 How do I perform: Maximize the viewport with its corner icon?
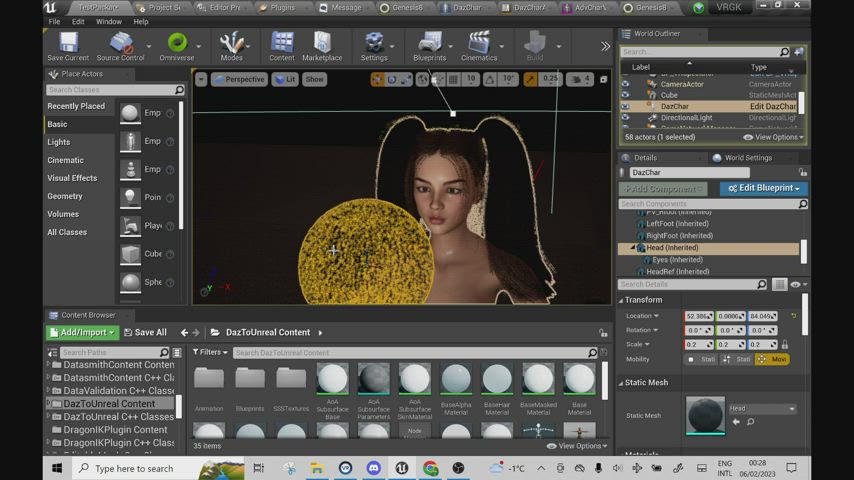(603, 80)
